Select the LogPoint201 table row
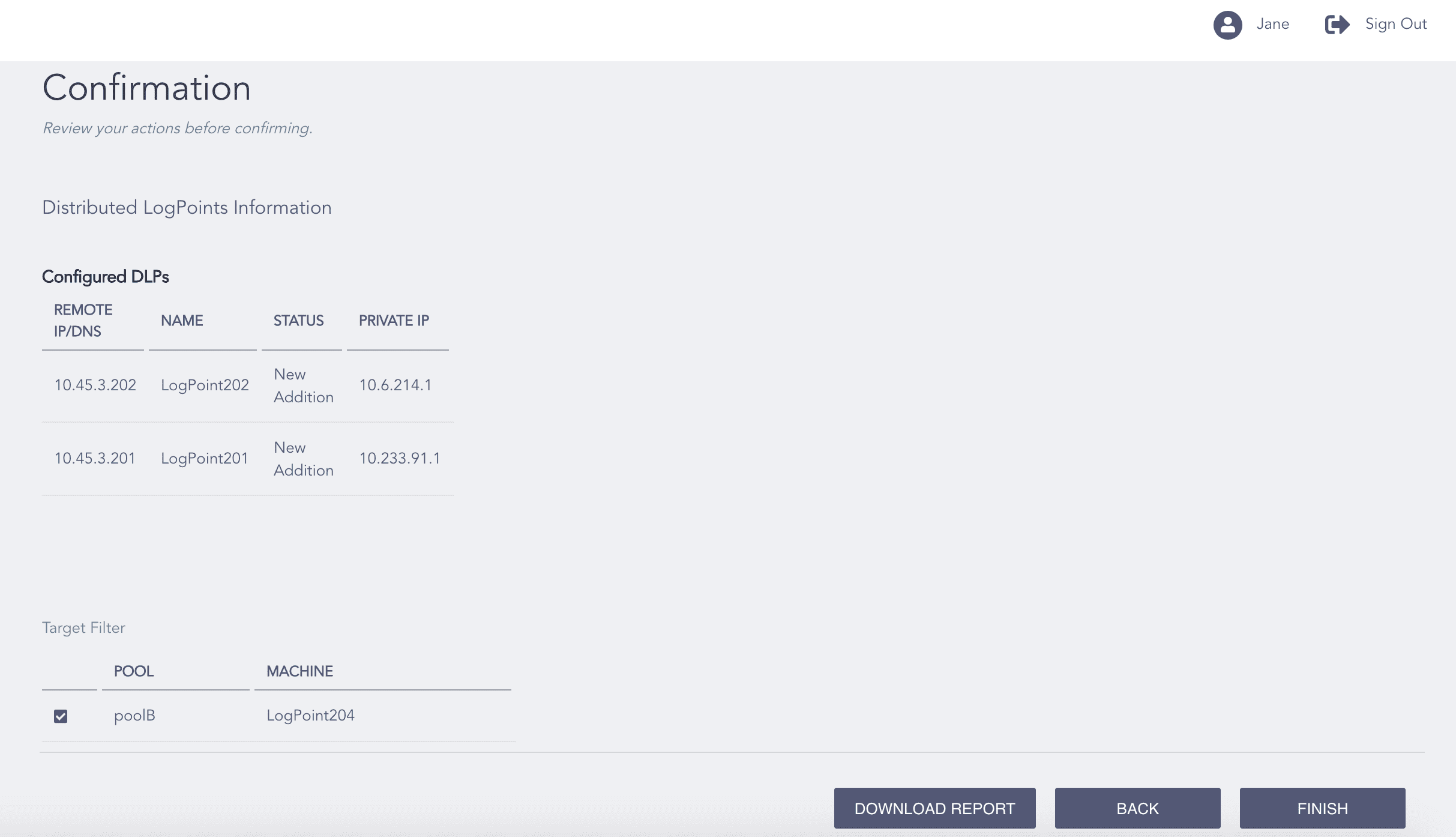This screenshot has height=837, width=1456. pos(204,458)
